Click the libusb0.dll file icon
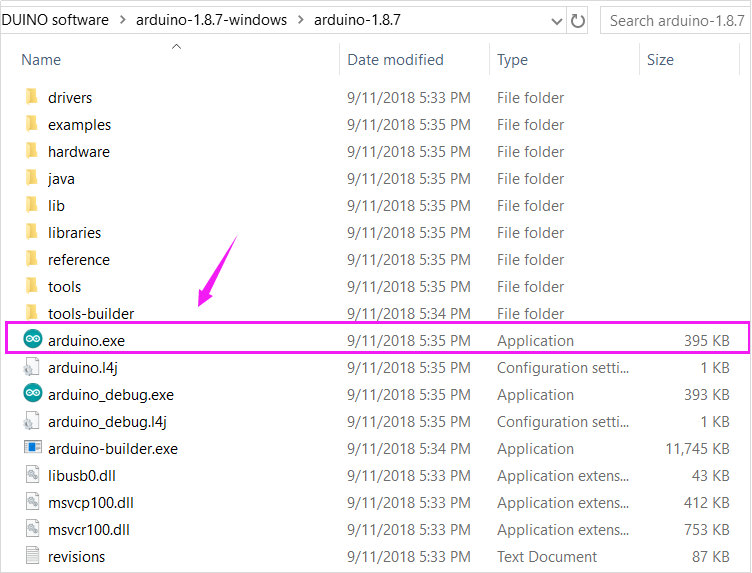The width and height of the screenshot is (752, 573). coord(32,475)
